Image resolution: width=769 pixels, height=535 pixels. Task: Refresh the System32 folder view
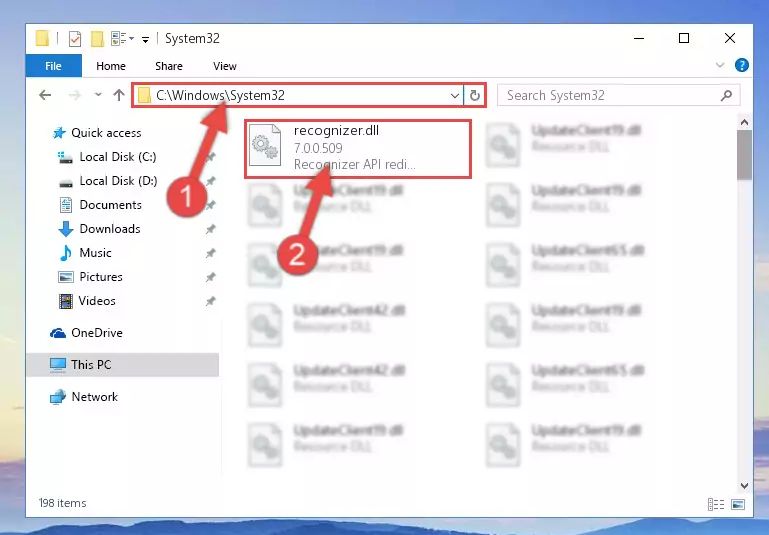(x=474, y=95)
